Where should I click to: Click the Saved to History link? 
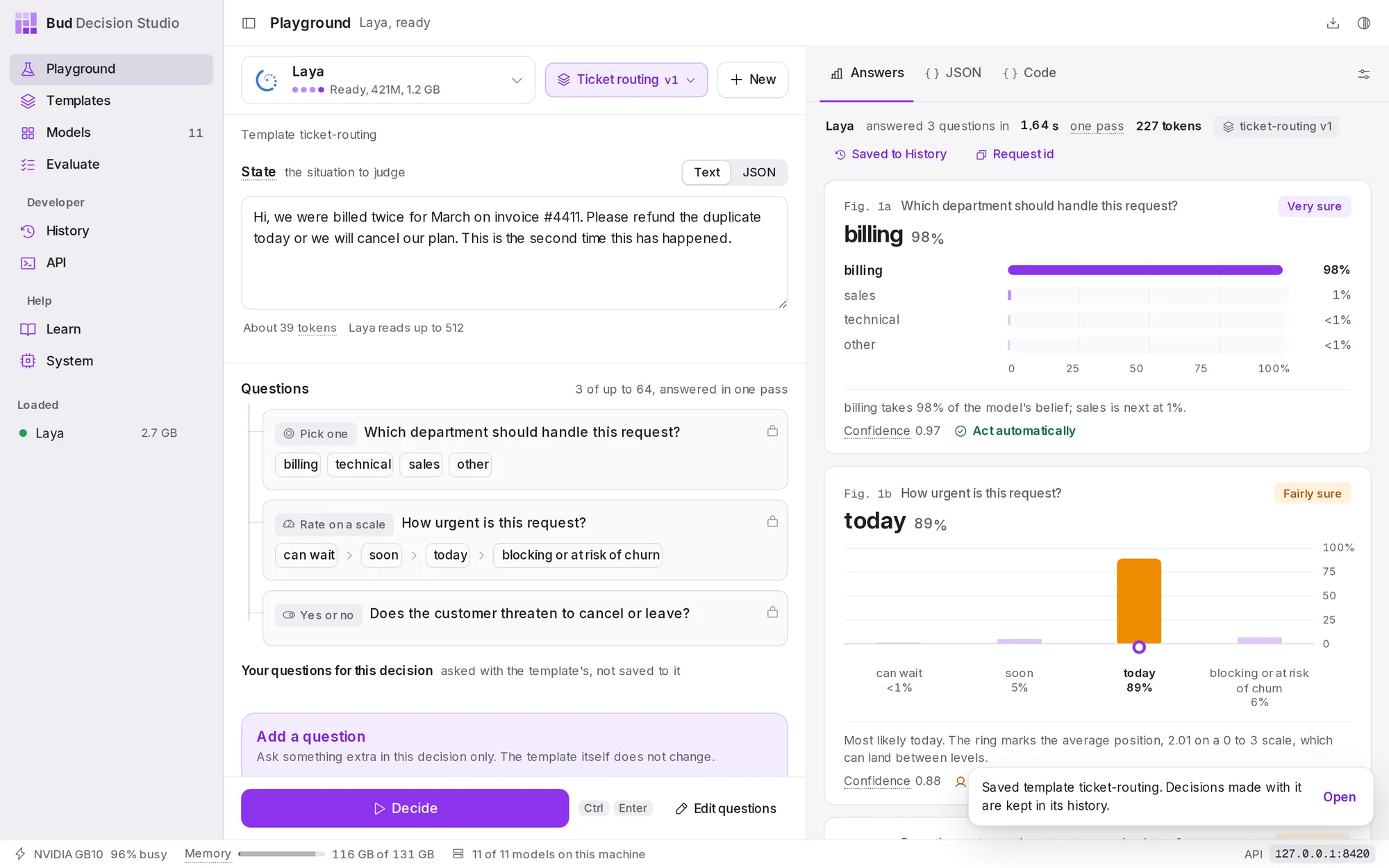[x=890, y=154]
